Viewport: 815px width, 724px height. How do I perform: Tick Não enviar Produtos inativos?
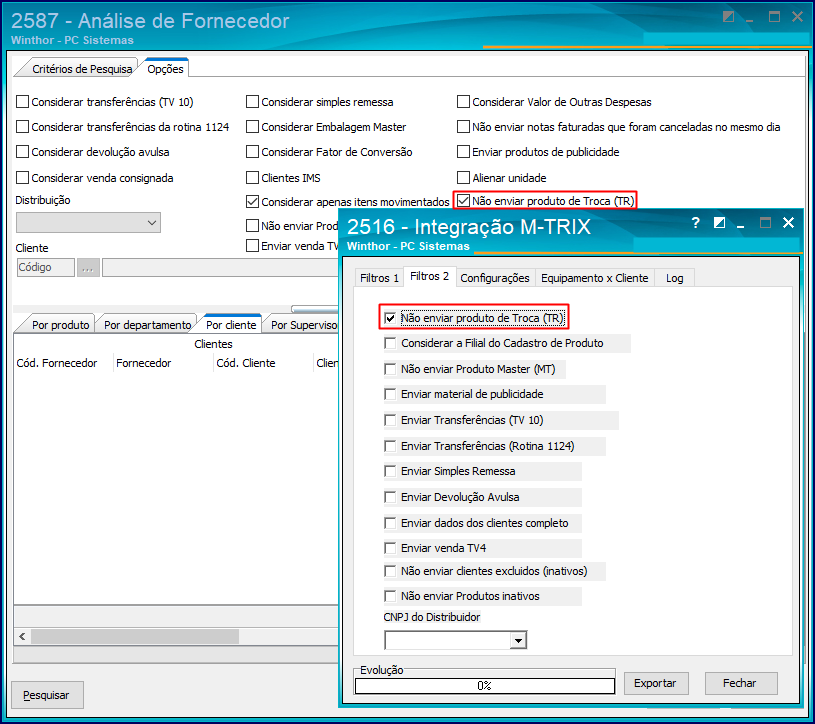tap(390, 596)
